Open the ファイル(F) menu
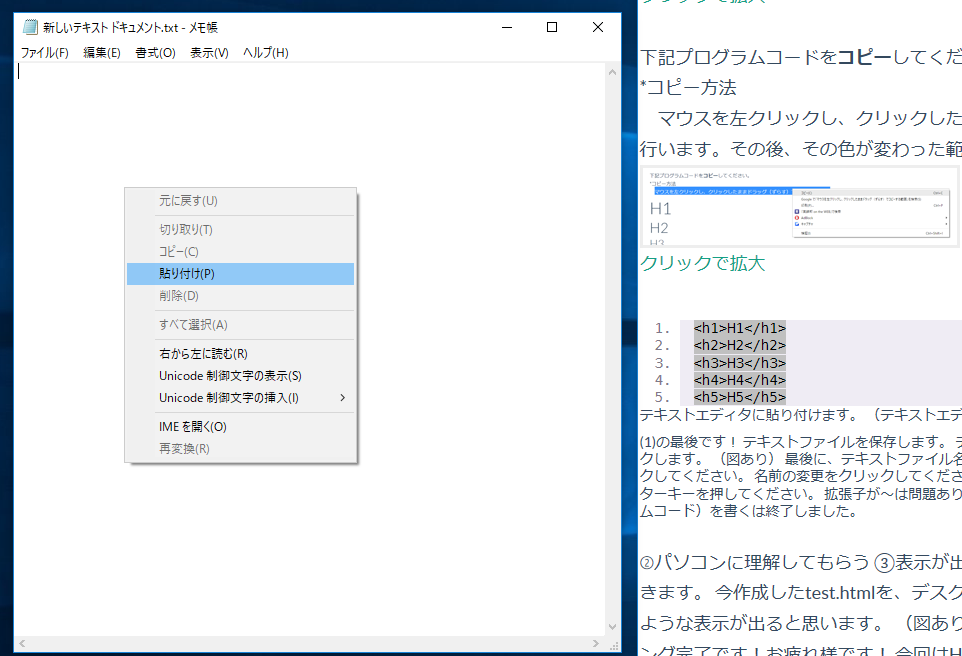Viewport: 962px width, 656px height. [45, 53]
